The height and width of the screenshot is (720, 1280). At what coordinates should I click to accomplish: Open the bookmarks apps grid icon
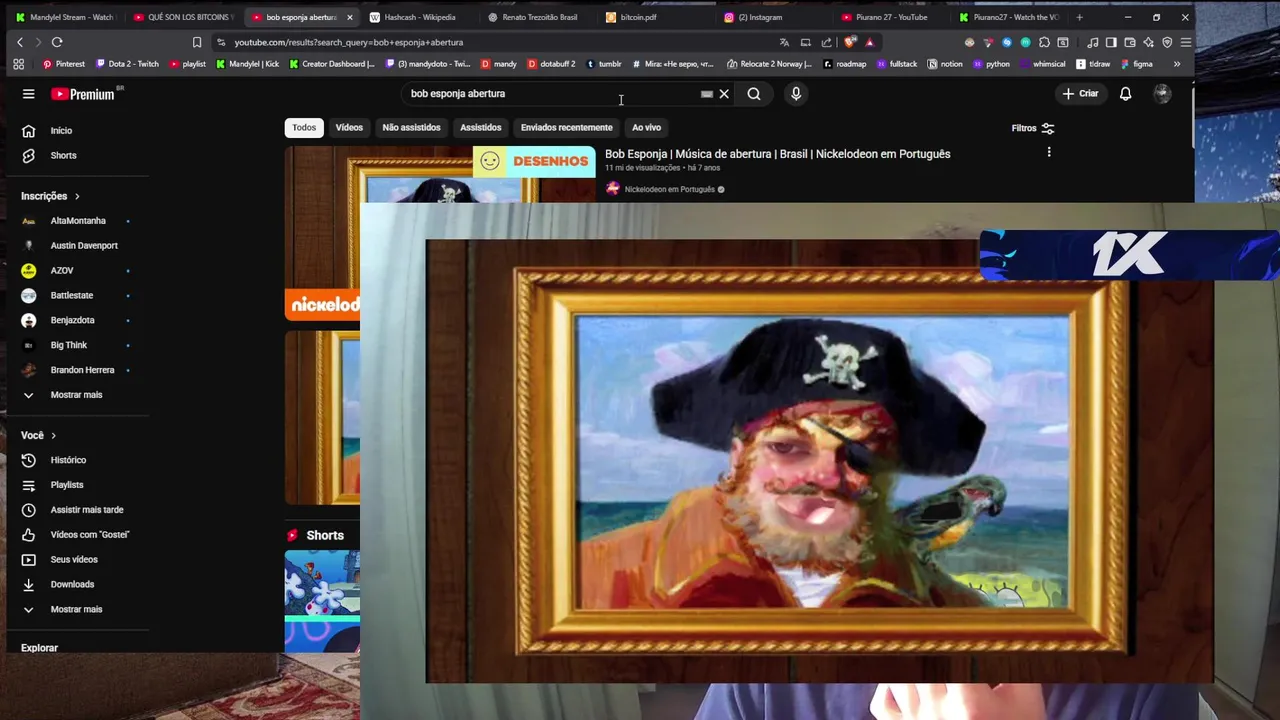point(18,64)
